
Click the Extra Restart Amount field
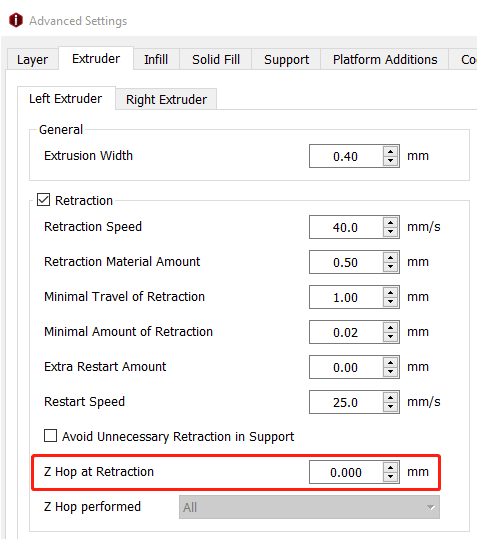click(x=346, y=367)
